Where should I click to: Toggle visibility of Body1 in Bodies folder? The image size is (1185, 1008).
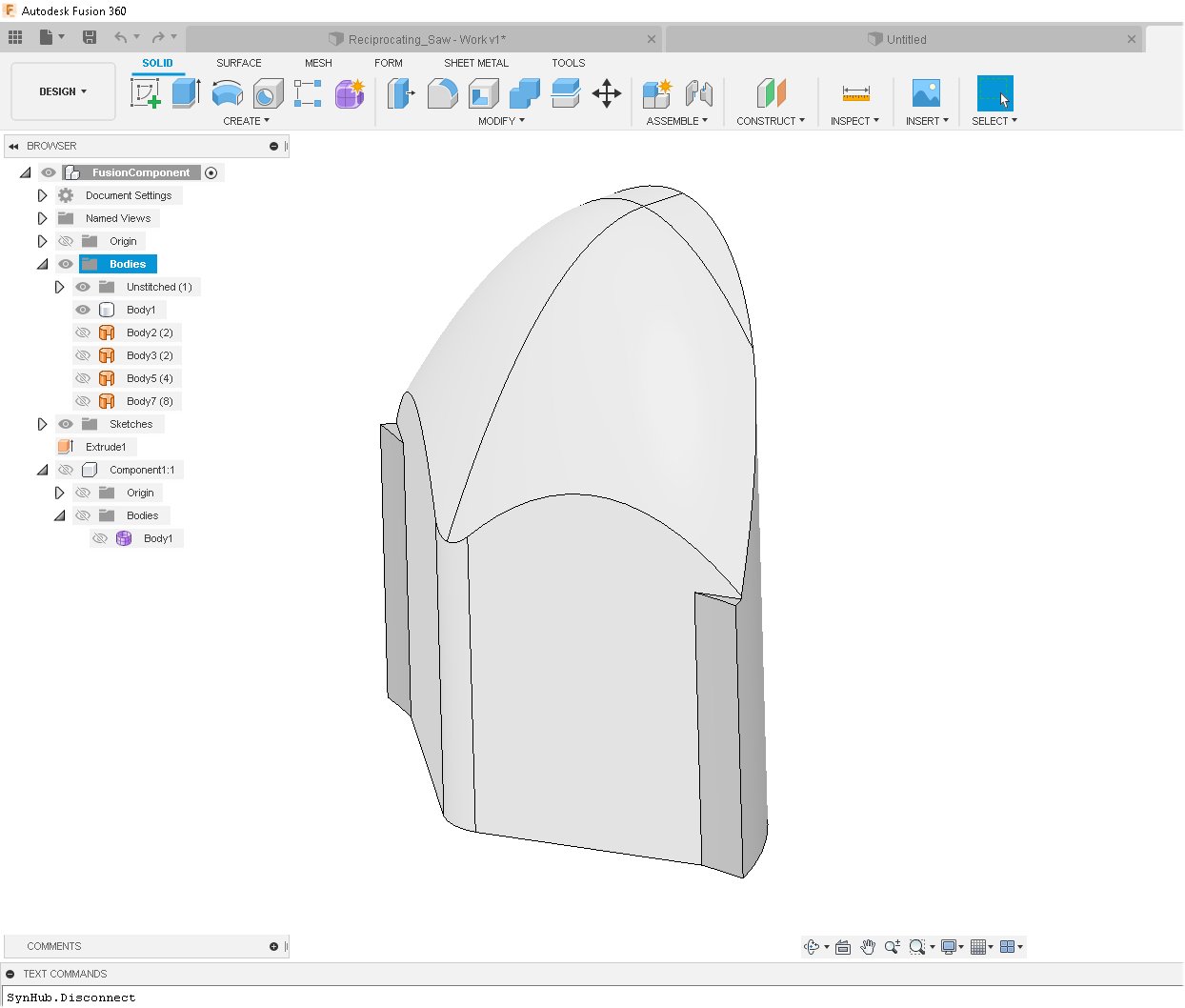pos(83,310)
